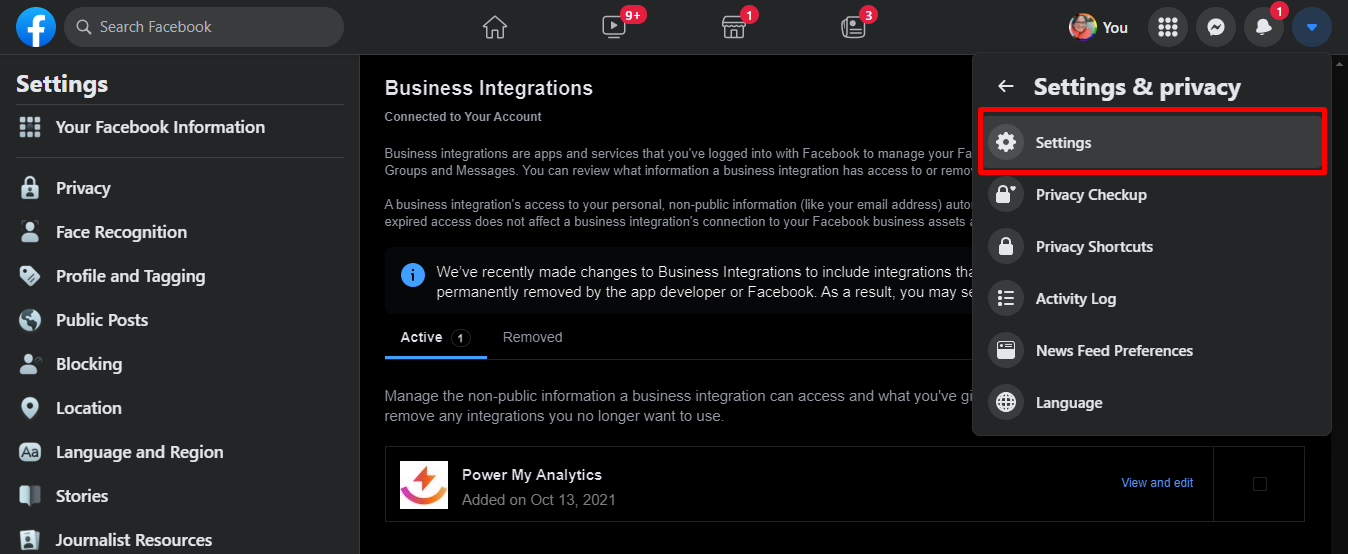Open the Home feed icon
Image resolution: width=1348 pixels, height=554 pixels.
tap(495, 27)
